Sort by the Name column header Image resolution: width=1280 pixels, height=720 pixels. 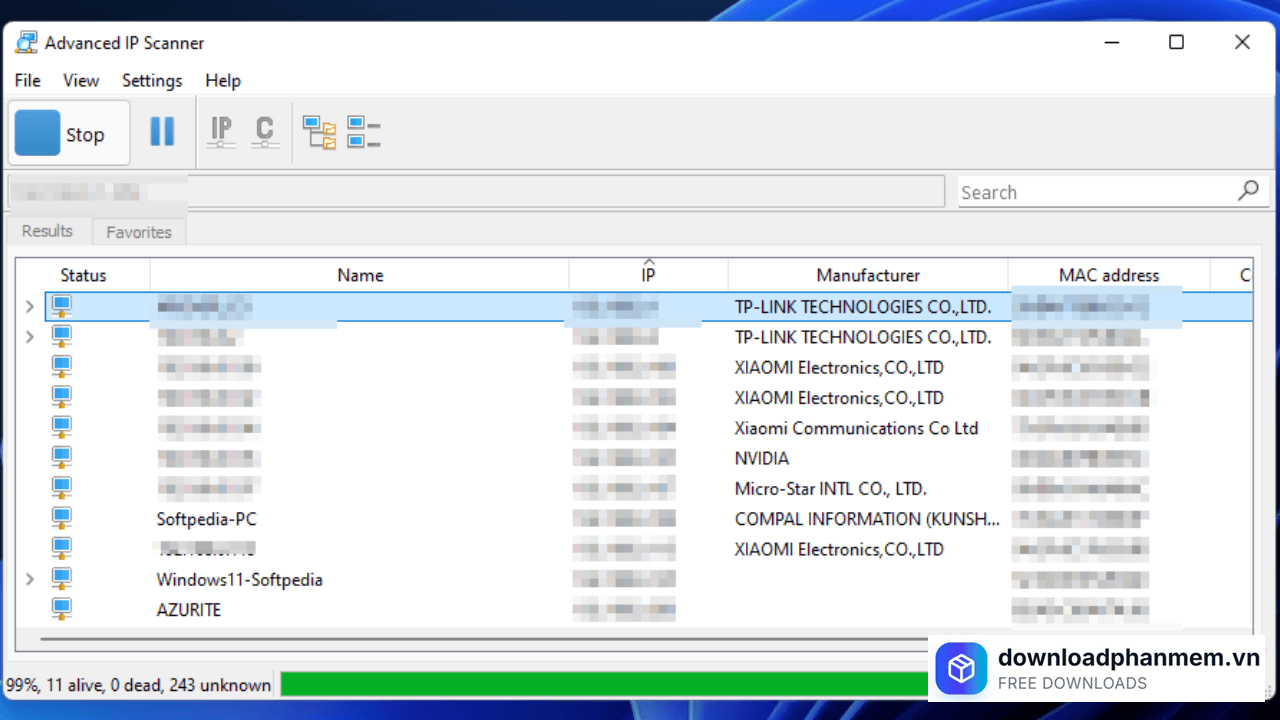tap(360, 275)
